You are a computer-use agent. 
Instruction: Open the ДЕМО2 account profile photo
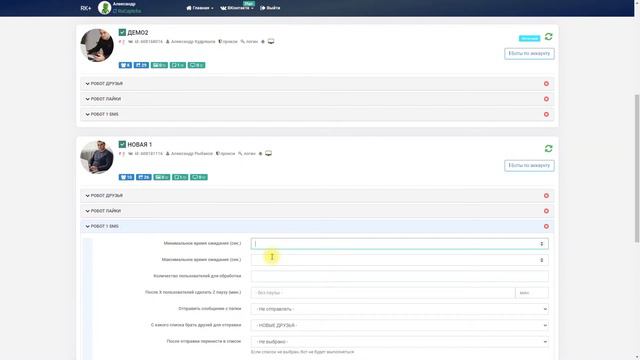[97, 45]
